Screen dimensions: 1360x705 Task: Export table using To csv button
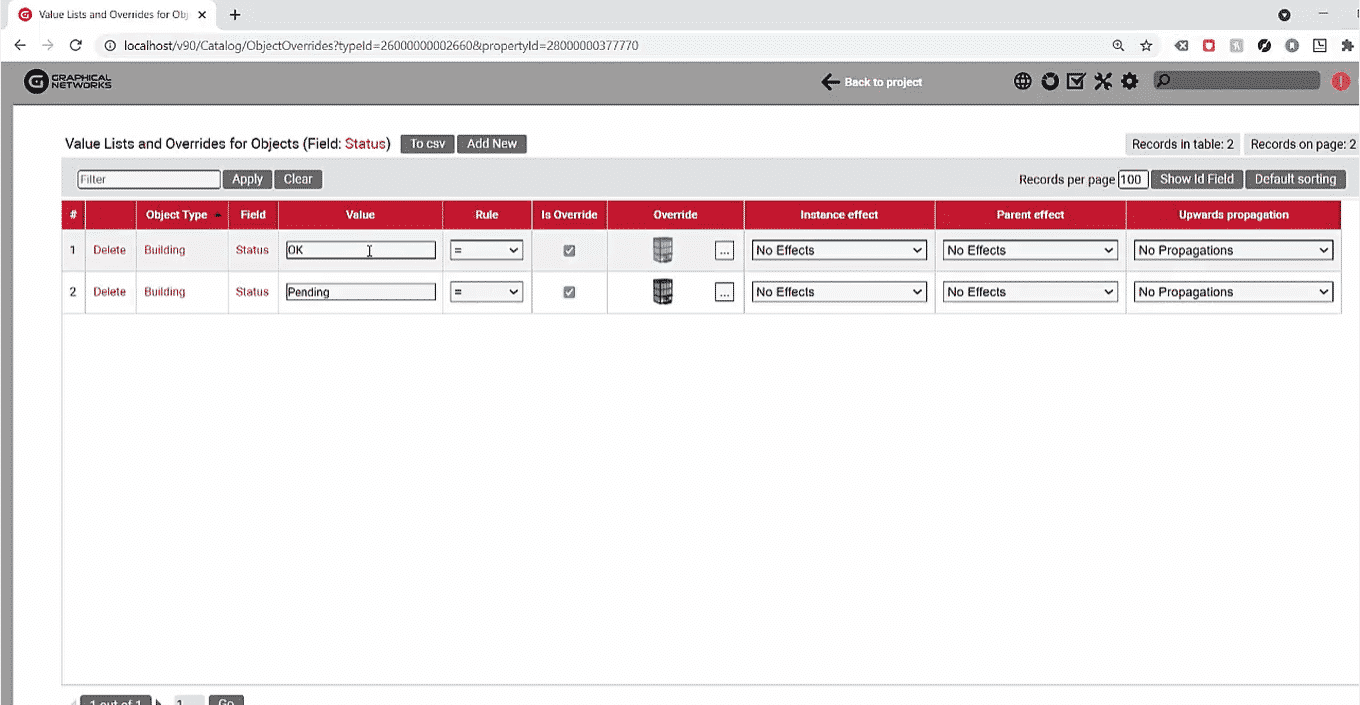(x=428, y=144)
